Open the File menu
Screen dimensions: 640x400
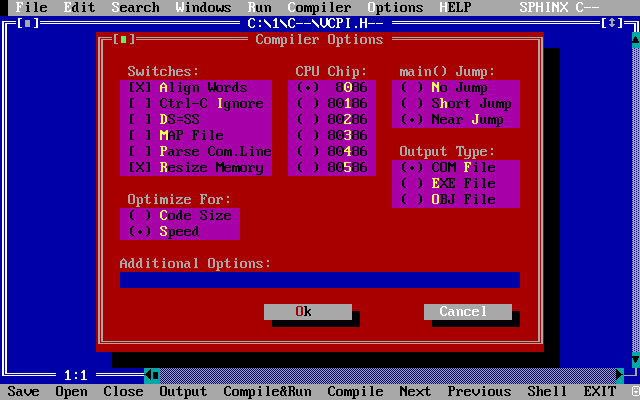31,7
